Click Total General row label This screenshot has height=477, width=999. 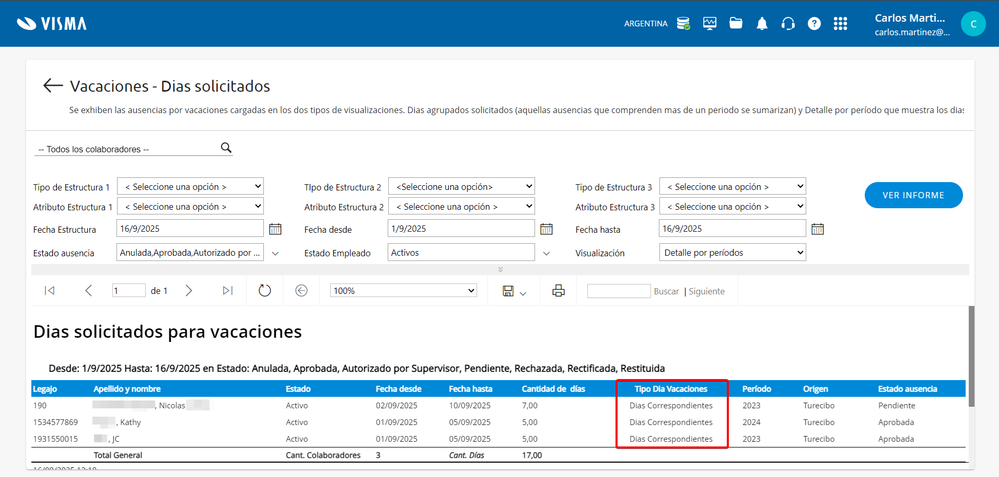click(x=118, y=455)
